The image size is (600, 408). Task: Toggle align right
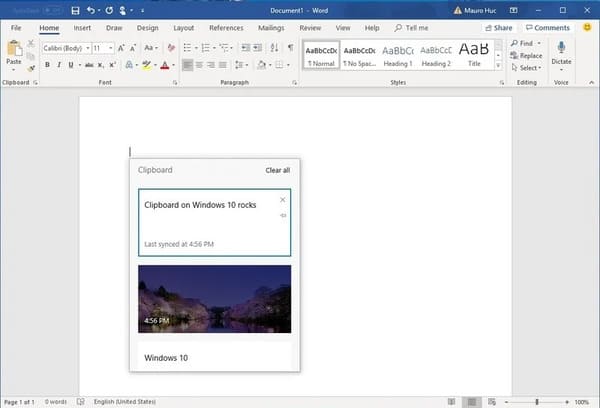(x=211, y=65)
